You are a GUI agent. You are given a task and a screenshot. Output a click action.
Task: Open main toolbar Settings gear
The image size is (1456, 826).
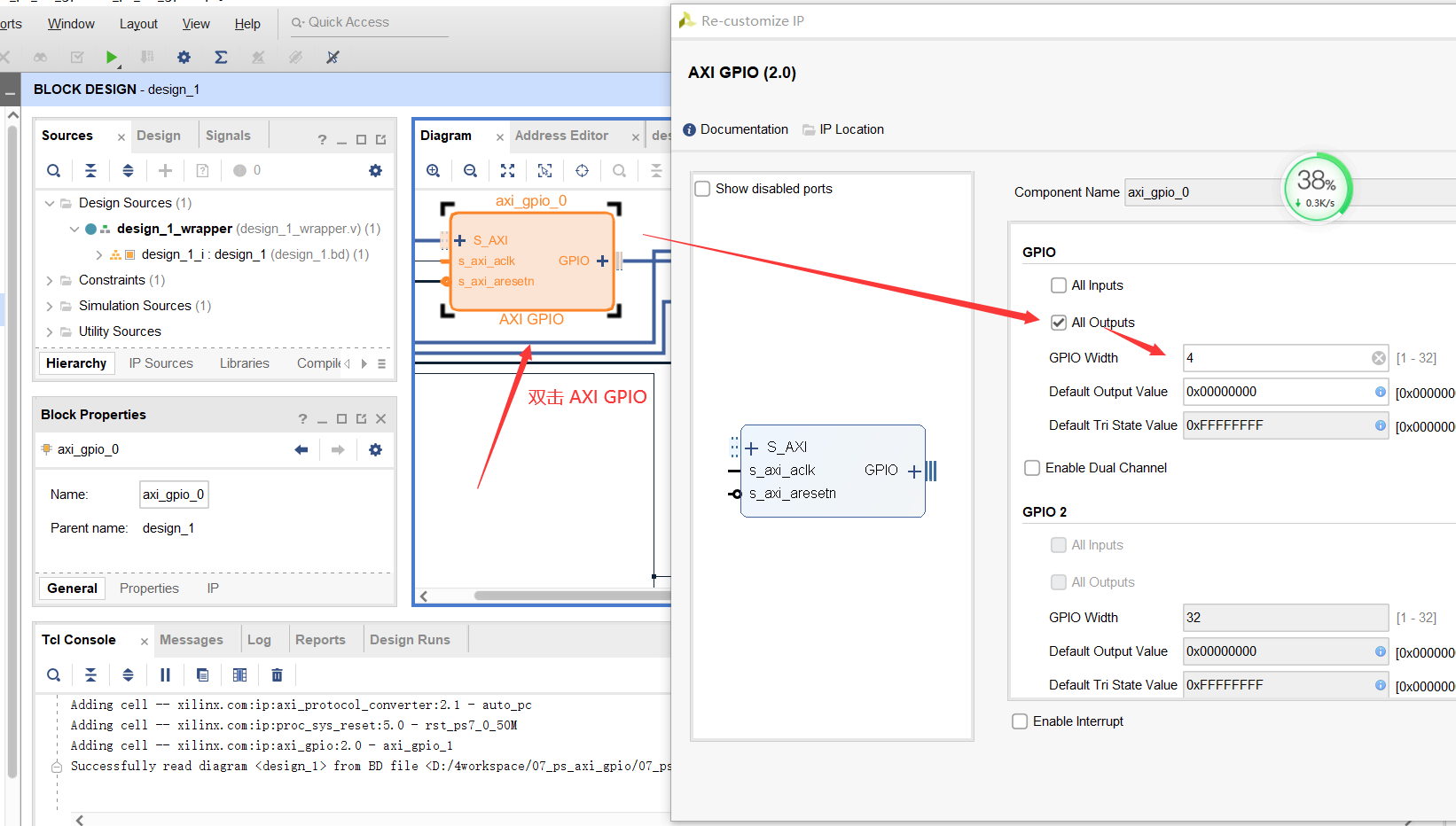click(184, 57)
